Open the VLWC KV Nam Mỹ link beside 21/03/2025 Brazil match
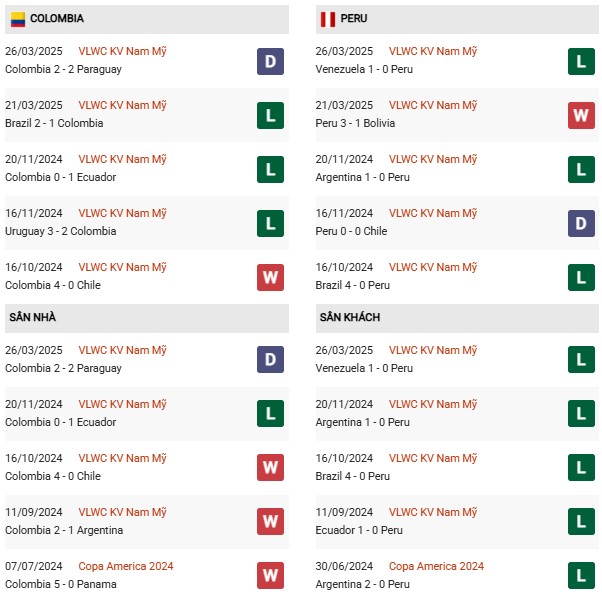Screen dimensions: 602x594 point(122,105)
